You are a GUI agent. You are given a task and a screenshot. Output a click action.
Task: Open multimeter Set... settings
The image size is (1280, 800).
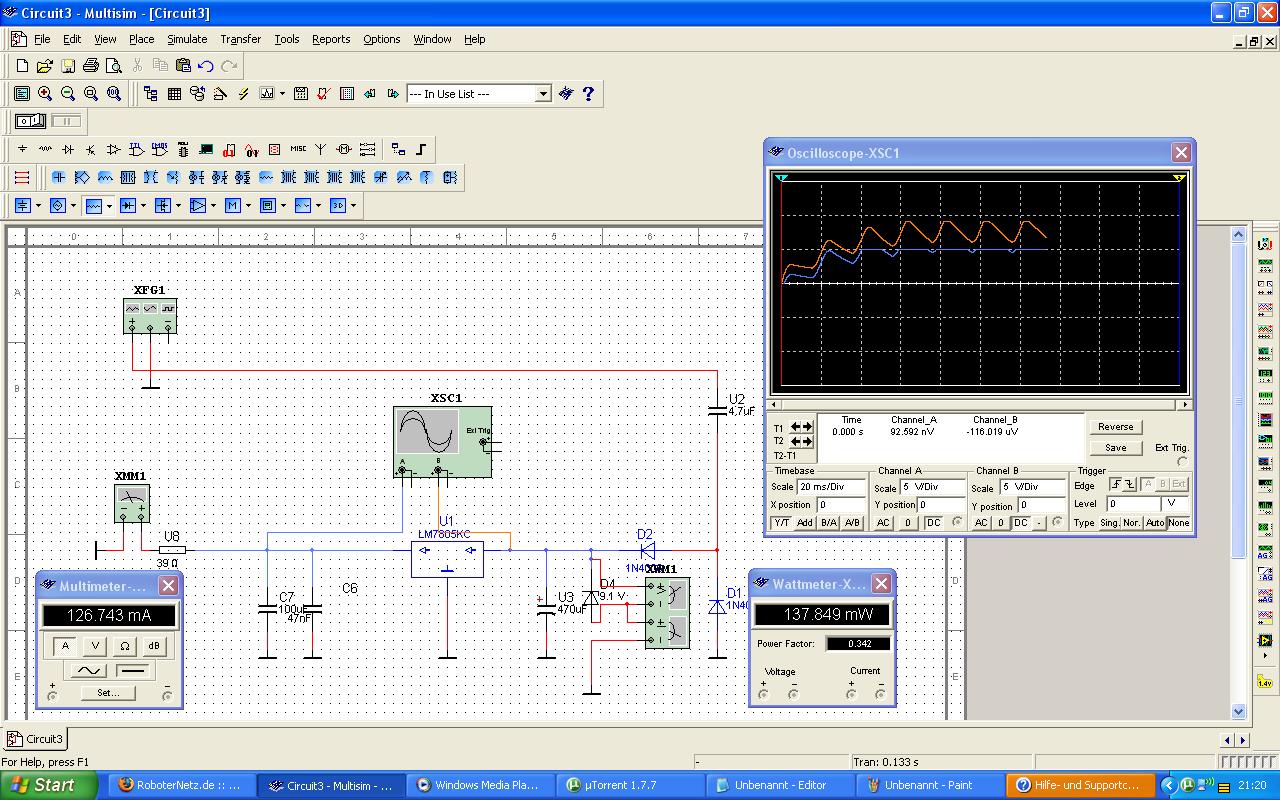coord(108,692)
